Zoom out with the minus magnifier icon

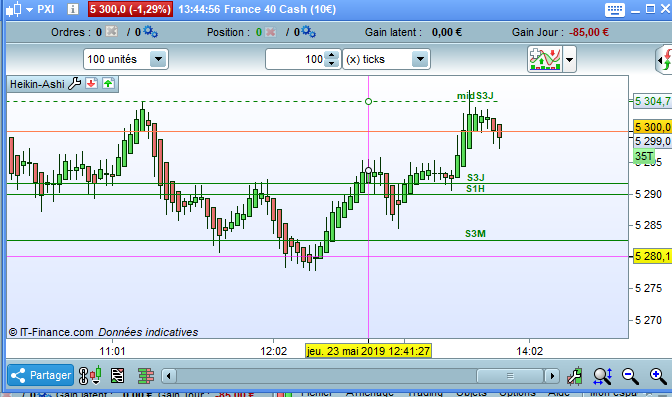pos(630,376)
